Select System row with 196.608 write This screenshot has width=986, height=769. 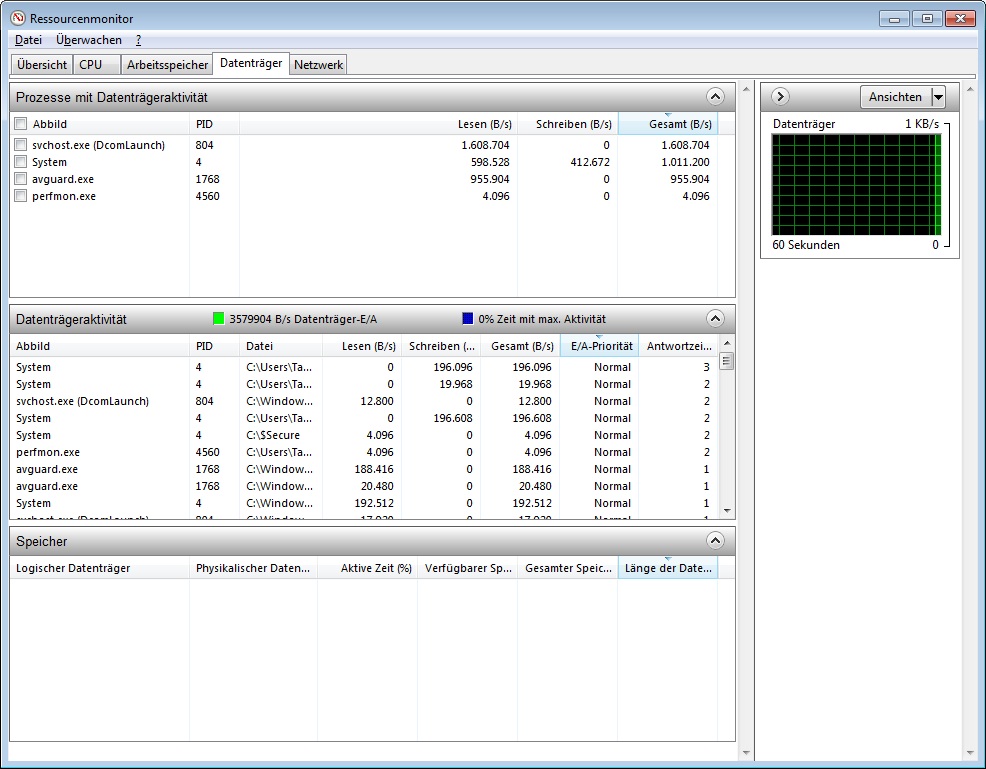point(364,418)
